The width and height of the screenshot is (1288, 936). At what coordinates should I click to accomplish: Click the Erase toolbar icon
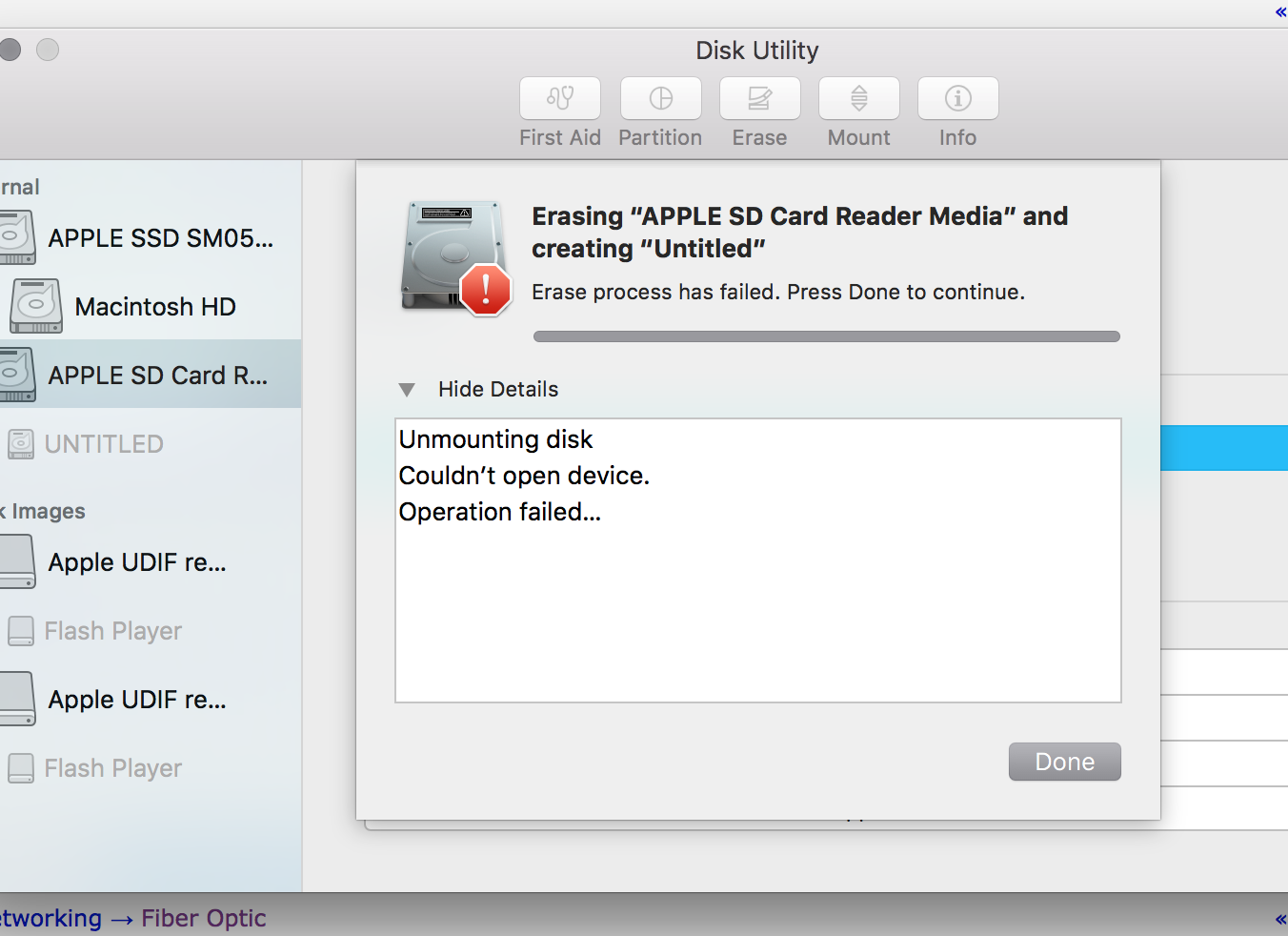pyautogui.click(x=760, y=98)
